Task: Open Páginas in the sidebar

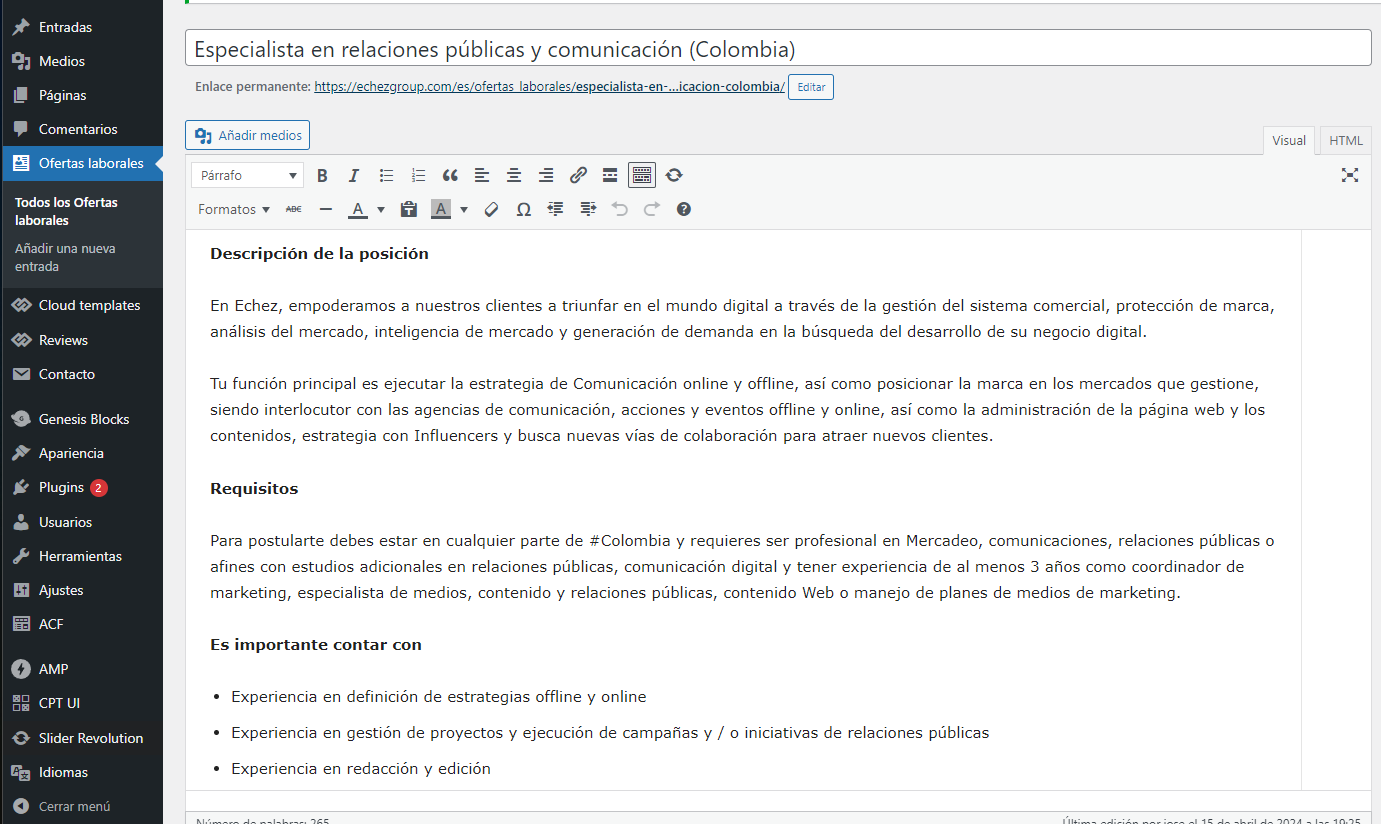Action: point(81,95)
